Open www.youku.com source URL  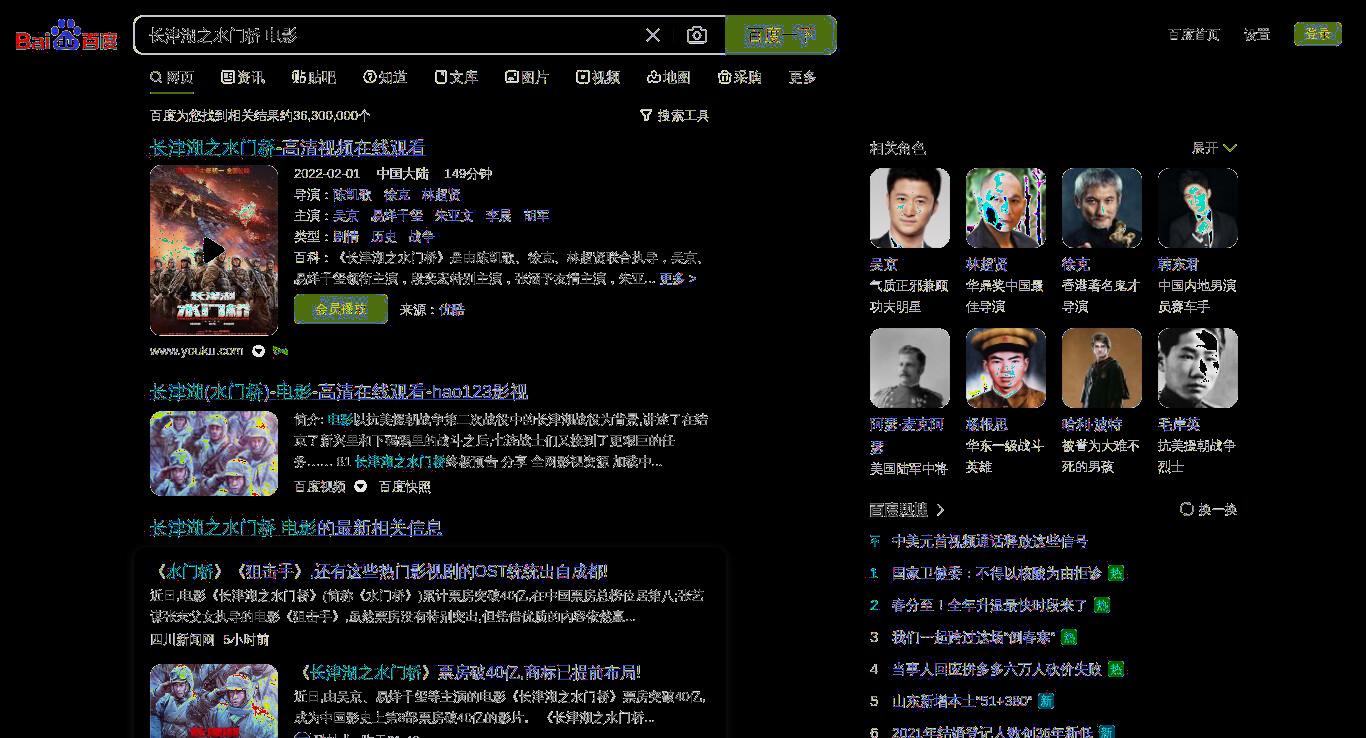(197, 351)
